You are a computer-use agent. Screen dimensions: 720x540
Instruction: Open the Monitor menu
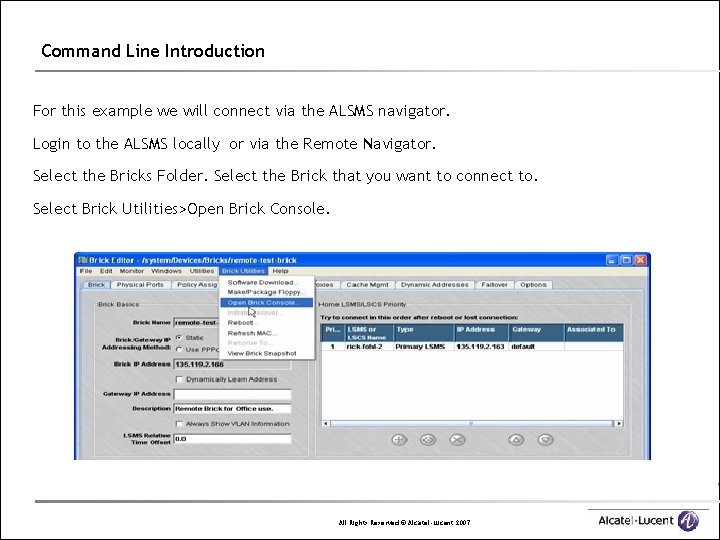click(132, 271)
